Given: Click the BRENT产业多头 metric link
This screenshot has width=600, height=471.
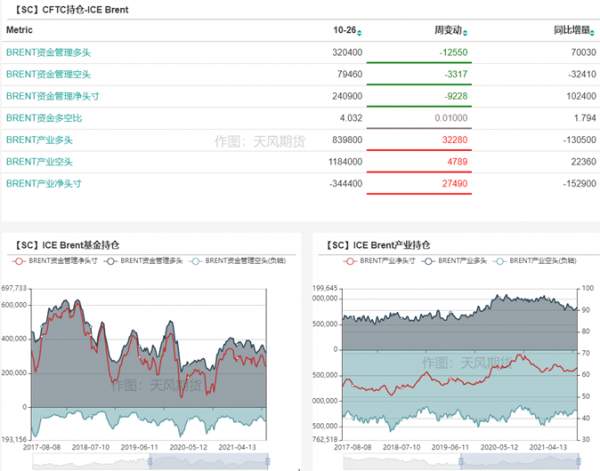Looking at the screenshot, I should click(38, 139).
